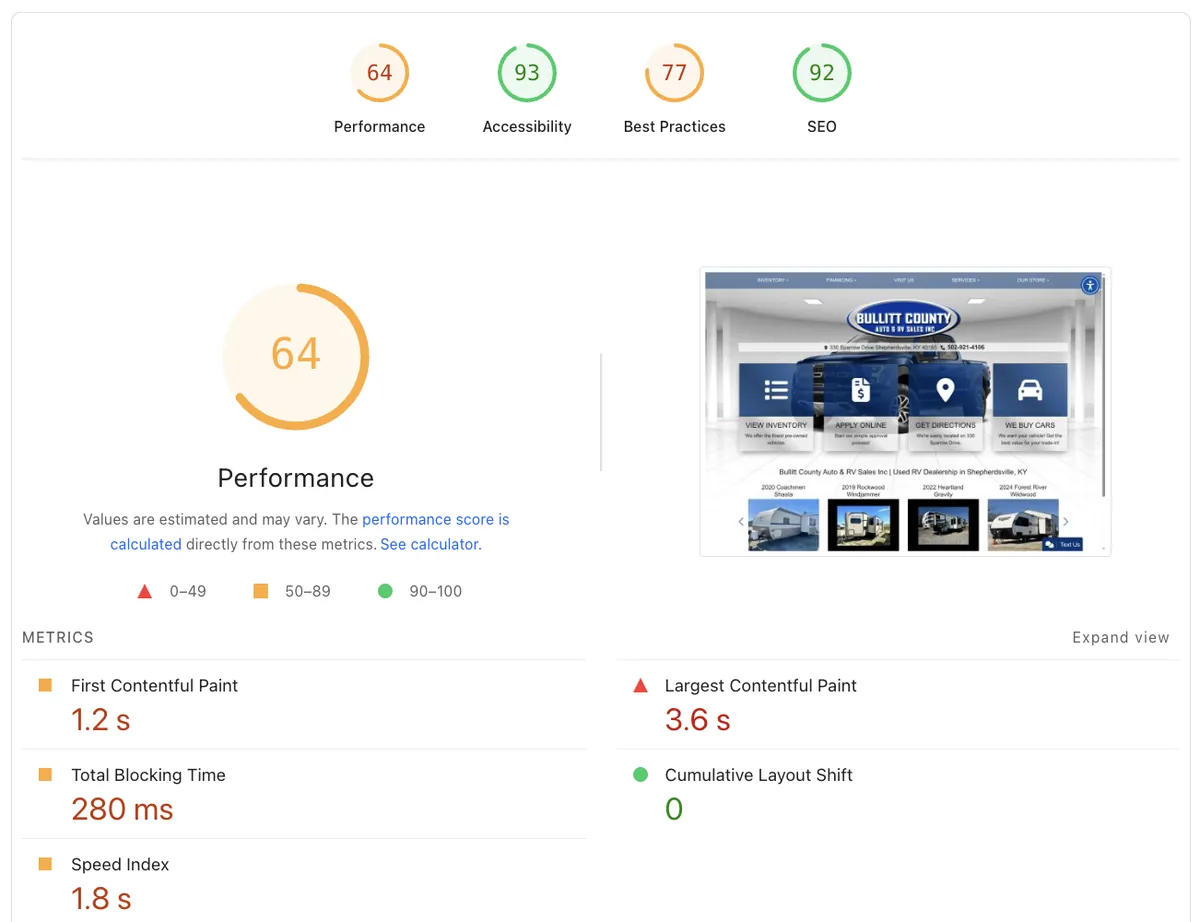Select the Best Practices label

pyautogui.click(x=674, y=127)
